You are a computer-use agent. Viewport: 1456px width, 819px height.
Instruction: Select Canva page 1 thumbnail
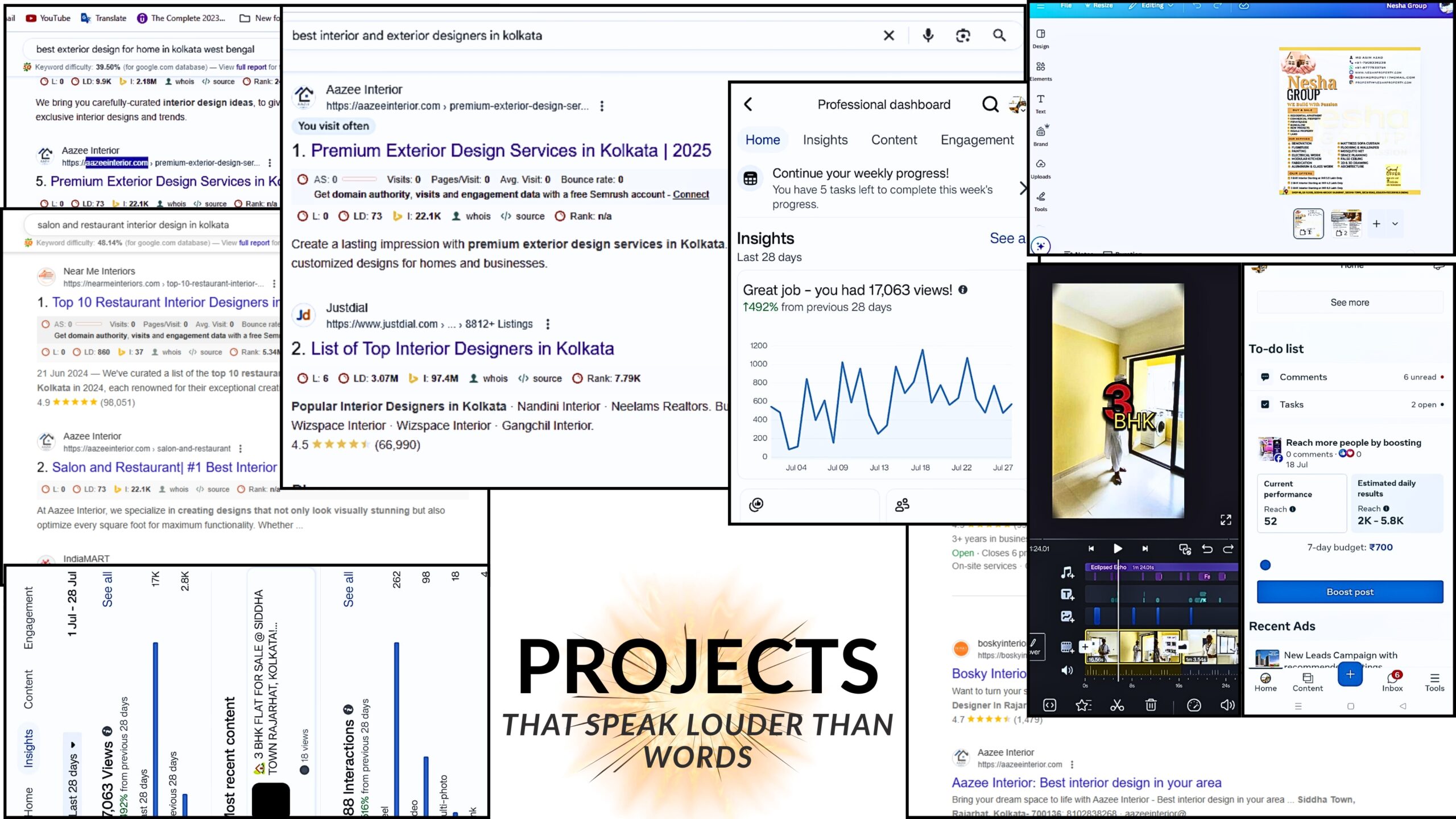(1308, 224)
